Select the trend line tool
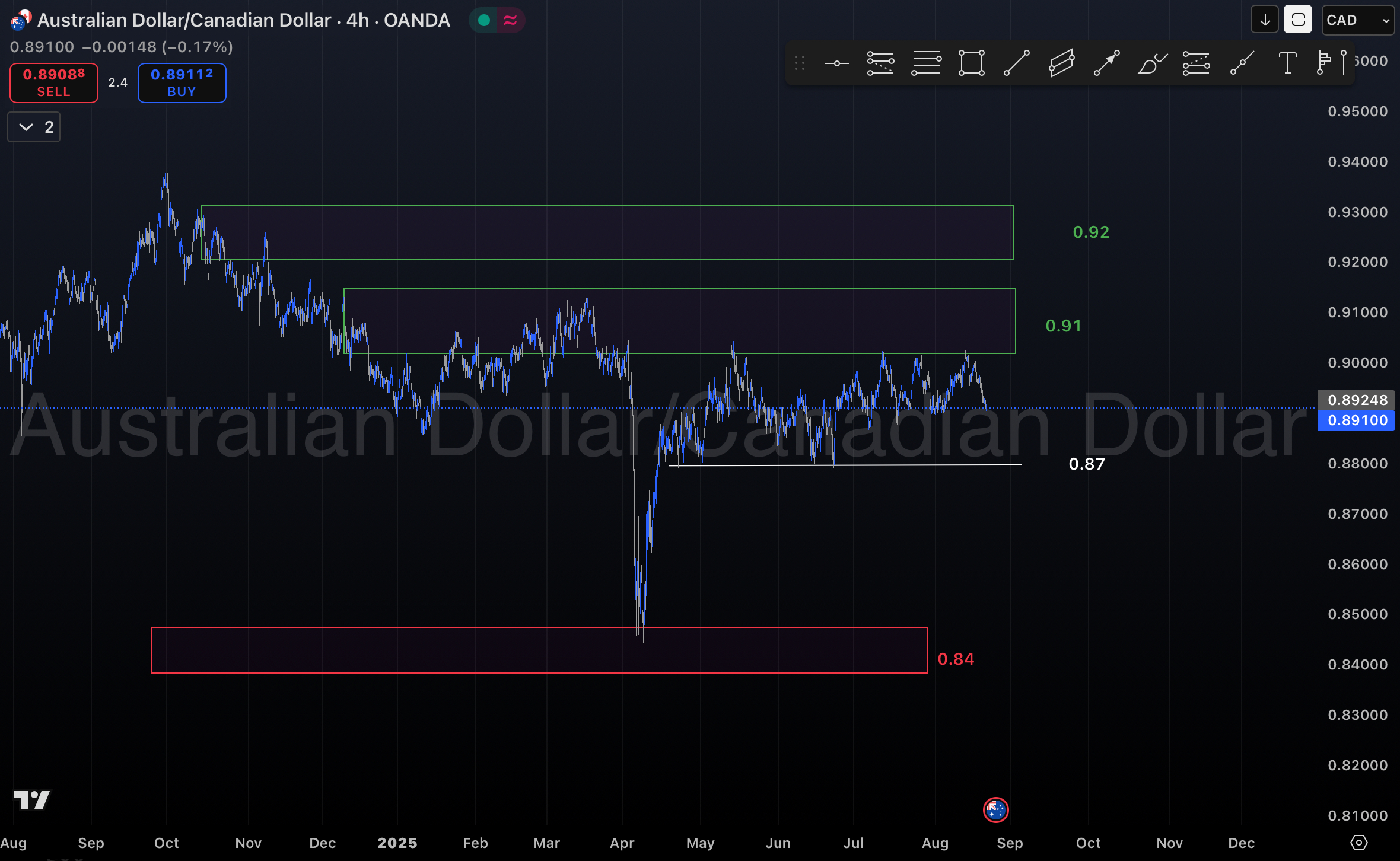 (x=1017, y=63)
